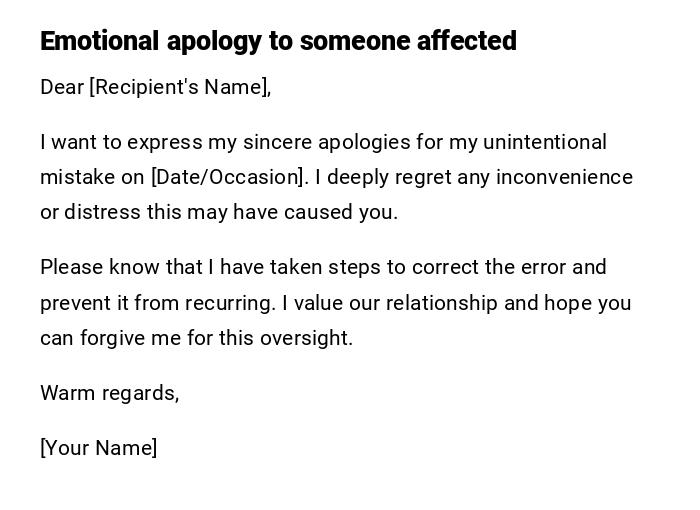Click the "[Recipient's Name]" placeholder

(x=180, y=87)
